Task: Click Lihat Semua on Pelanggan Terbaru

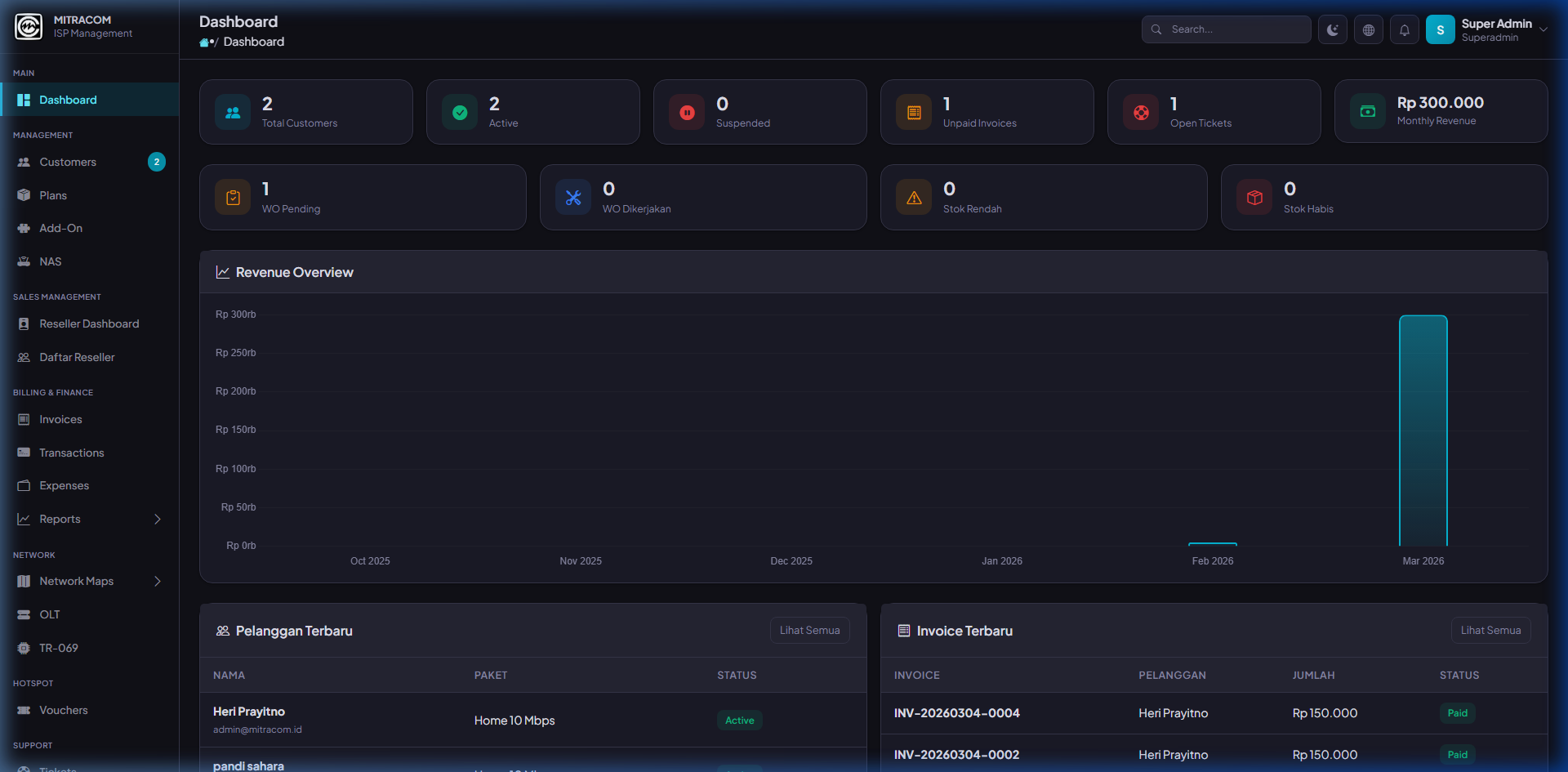Action: [x=809, y=630]
